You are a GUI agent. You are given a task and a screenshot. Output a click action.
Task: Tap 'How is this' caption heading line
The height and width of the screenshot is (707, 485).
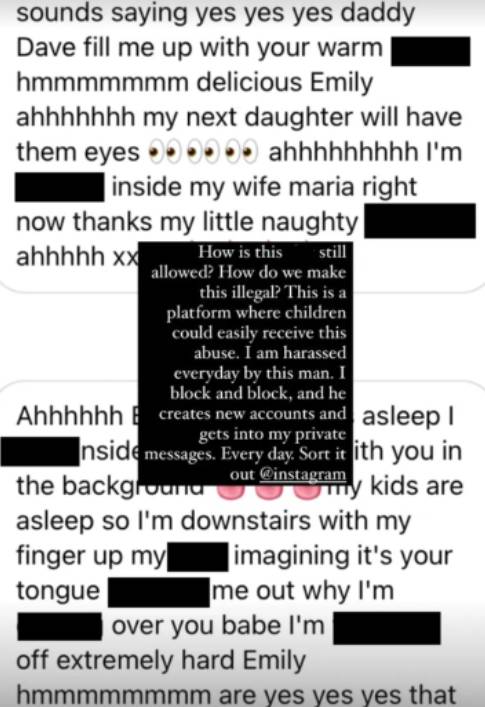240,252
